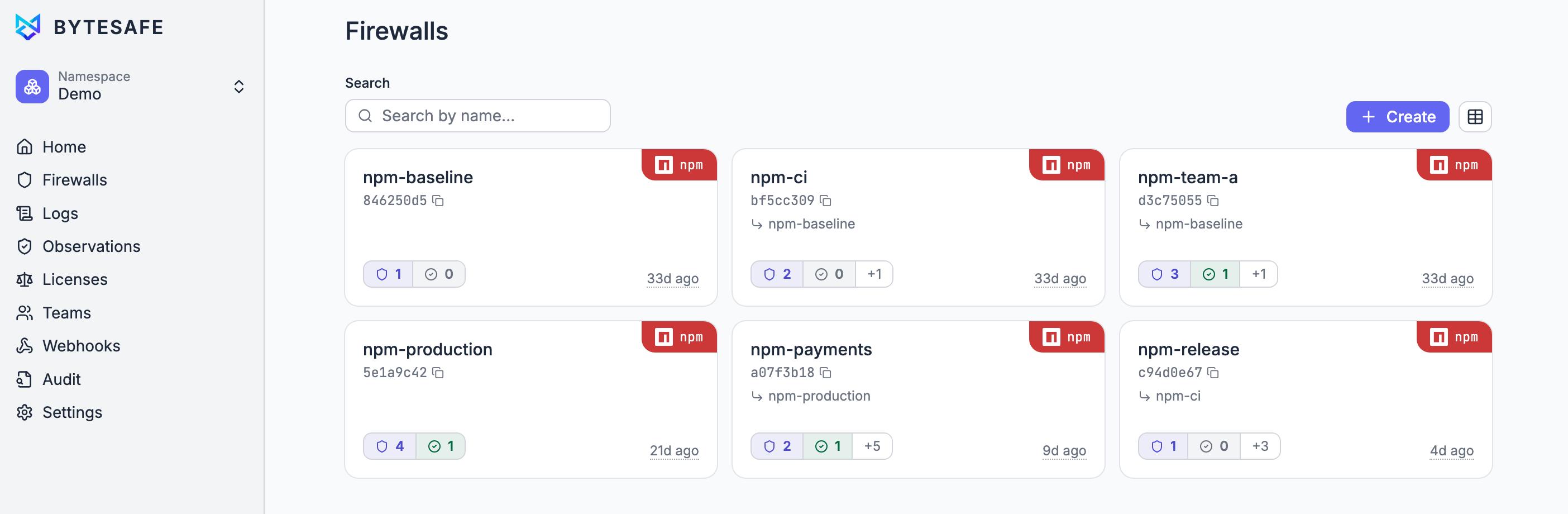Click npm-production parent link under npm-payments

[x=819, y=396]
